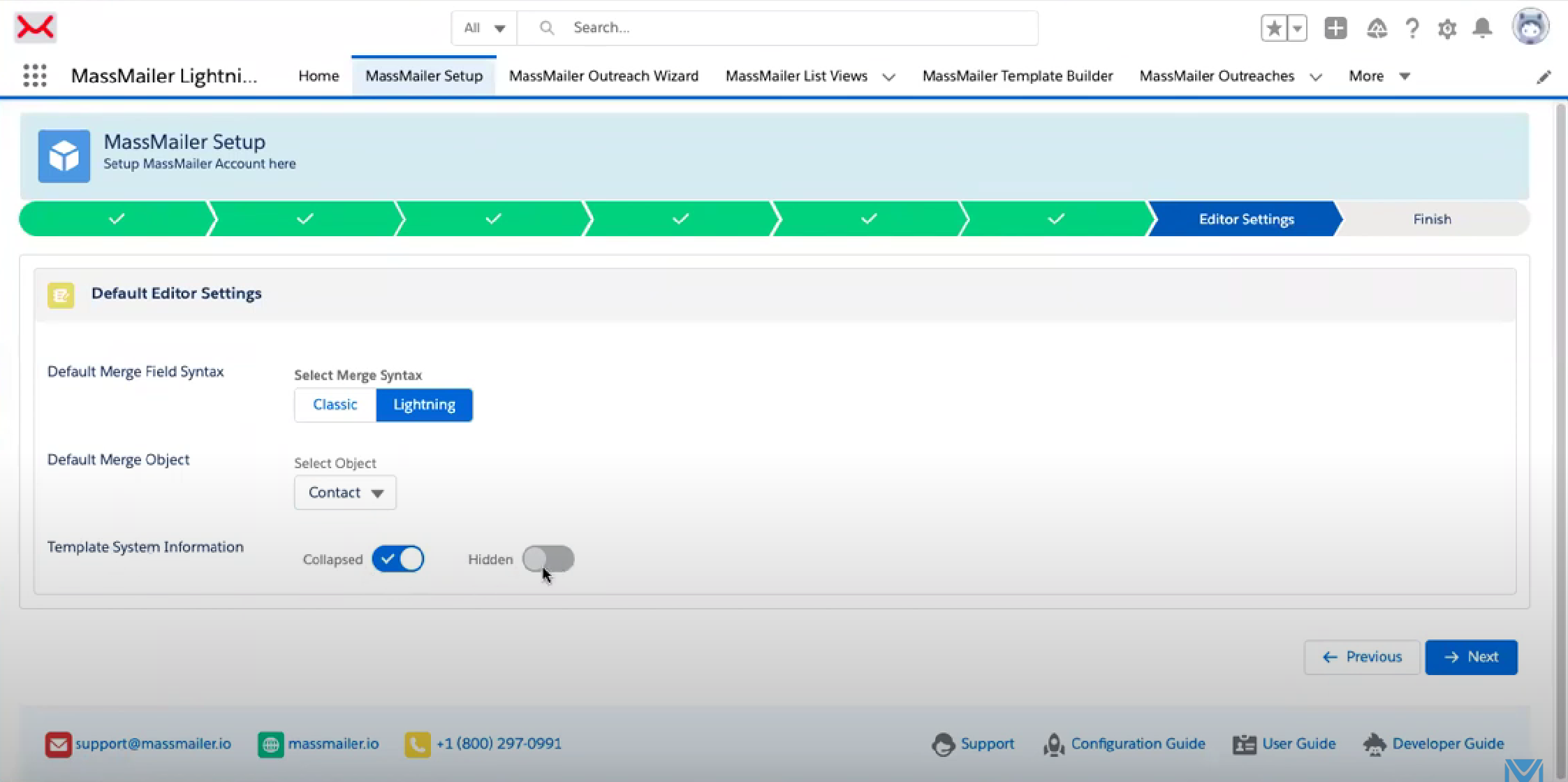Click the +1 (800) 297-0991 phone link
Image resolution: width=1568 pixels, height=782 pixels.
499,744
